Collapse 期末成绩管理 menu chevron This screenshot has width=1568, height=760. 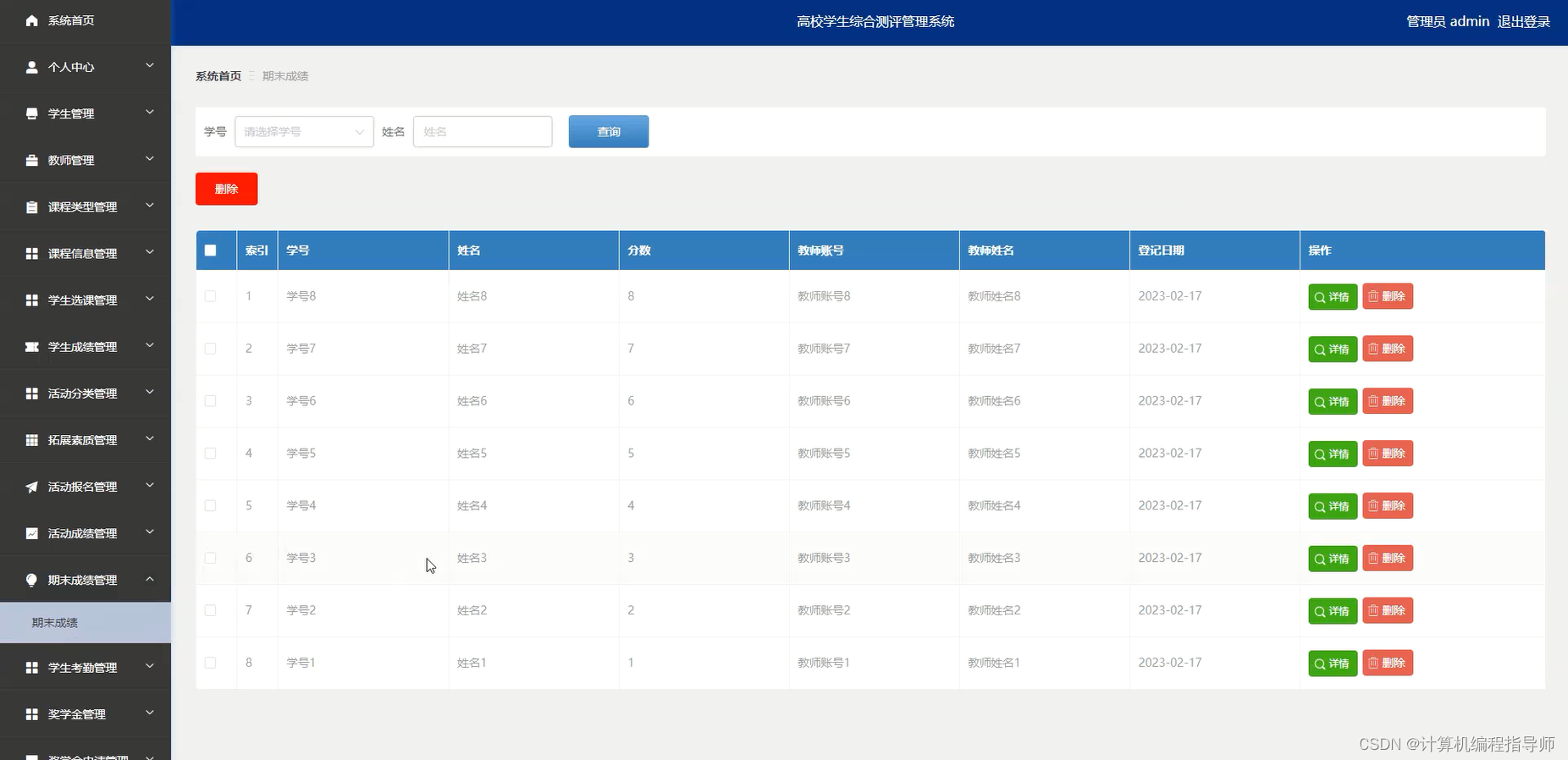[150, 579]
